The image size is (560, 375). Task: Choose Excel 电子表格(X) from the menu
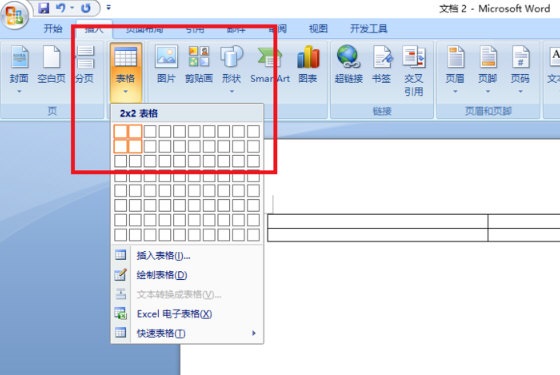click(x=187, y=314)
